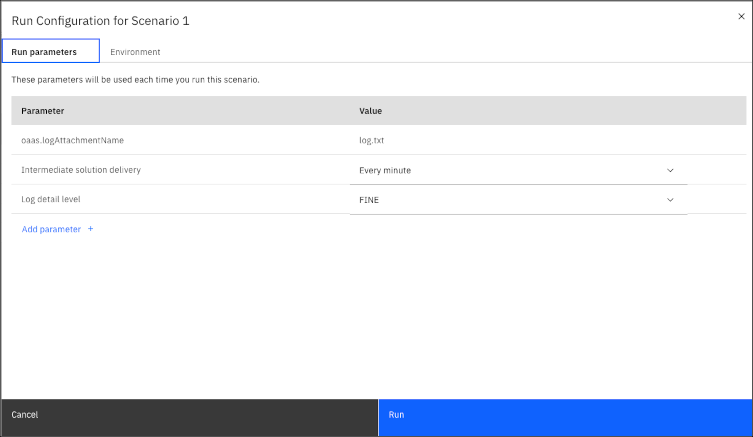Select the oaas.logAttachmentName parameter name
Viewport: 753px width, 437px height.
point(73,140)
